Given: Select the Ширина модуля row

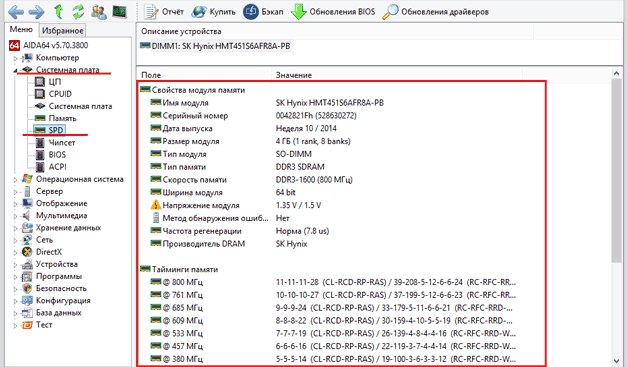Looking at the screenshot, I should pyautogui.click(x=223, y=193).
